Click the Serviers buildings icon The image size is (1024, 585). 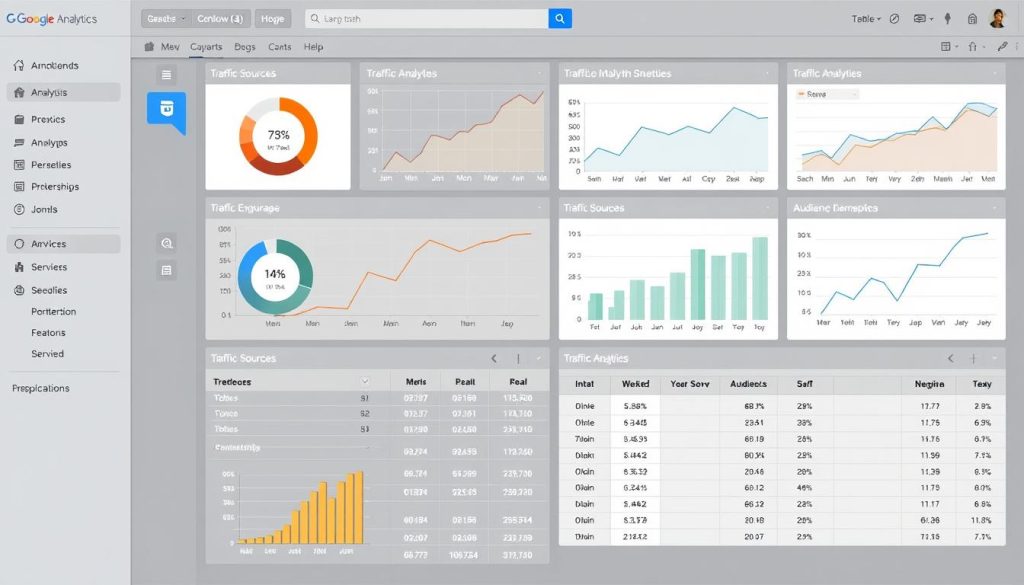tap(19, 267)
